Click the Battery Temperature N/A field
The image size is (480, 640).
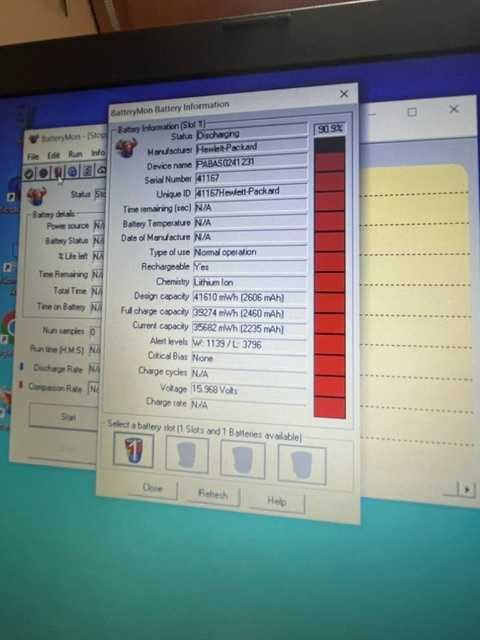251,222
